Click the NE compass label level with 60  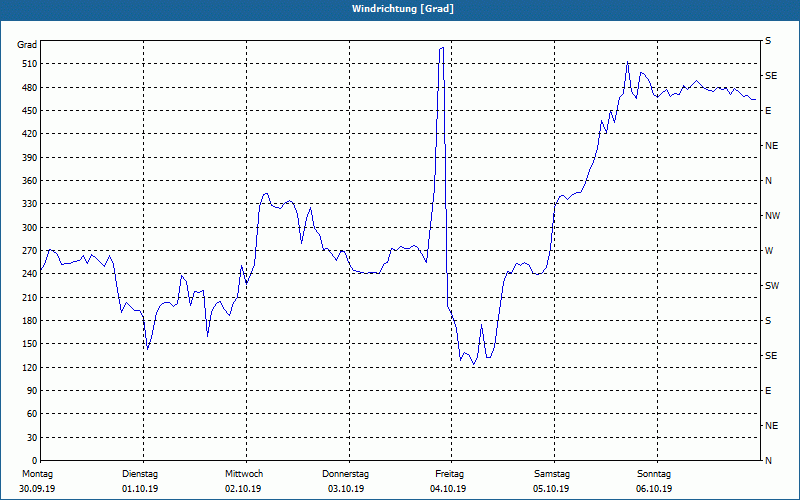772,426
